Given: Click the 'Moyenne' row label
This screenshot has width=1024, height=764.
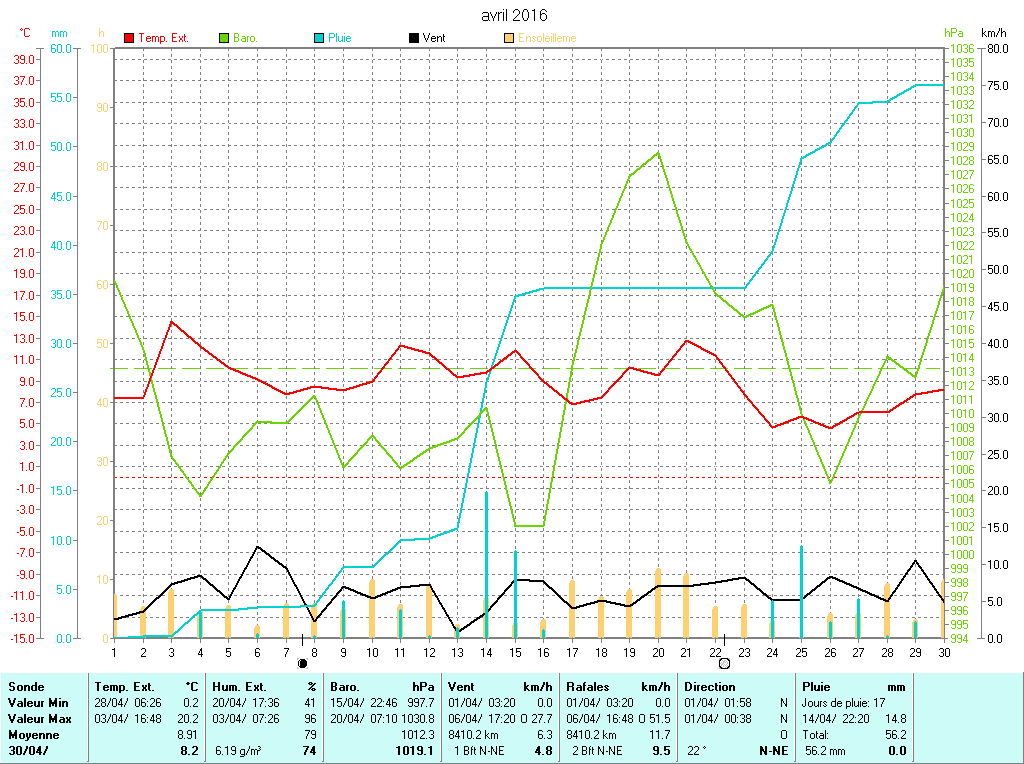Looking at the screenshot, I should pyautogui.click(x=32, y=734).
